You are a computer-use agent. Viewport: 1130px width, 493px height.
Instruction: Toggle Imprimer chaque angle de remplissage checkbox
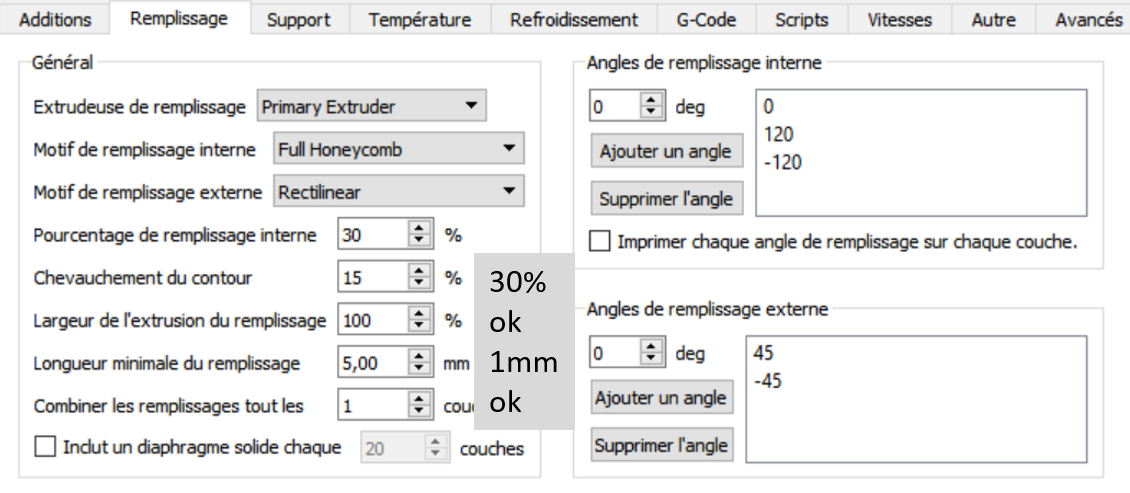coord(600,241)
